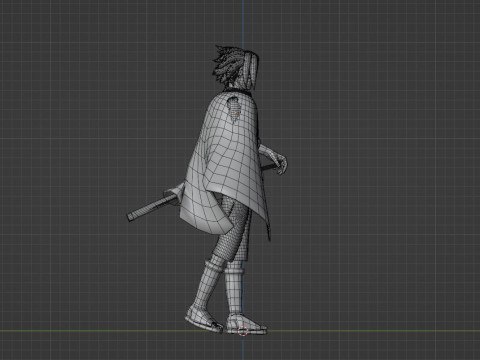Click the sword scabbard tip behind character
This screenshot has height=360, width=480.
130,217
